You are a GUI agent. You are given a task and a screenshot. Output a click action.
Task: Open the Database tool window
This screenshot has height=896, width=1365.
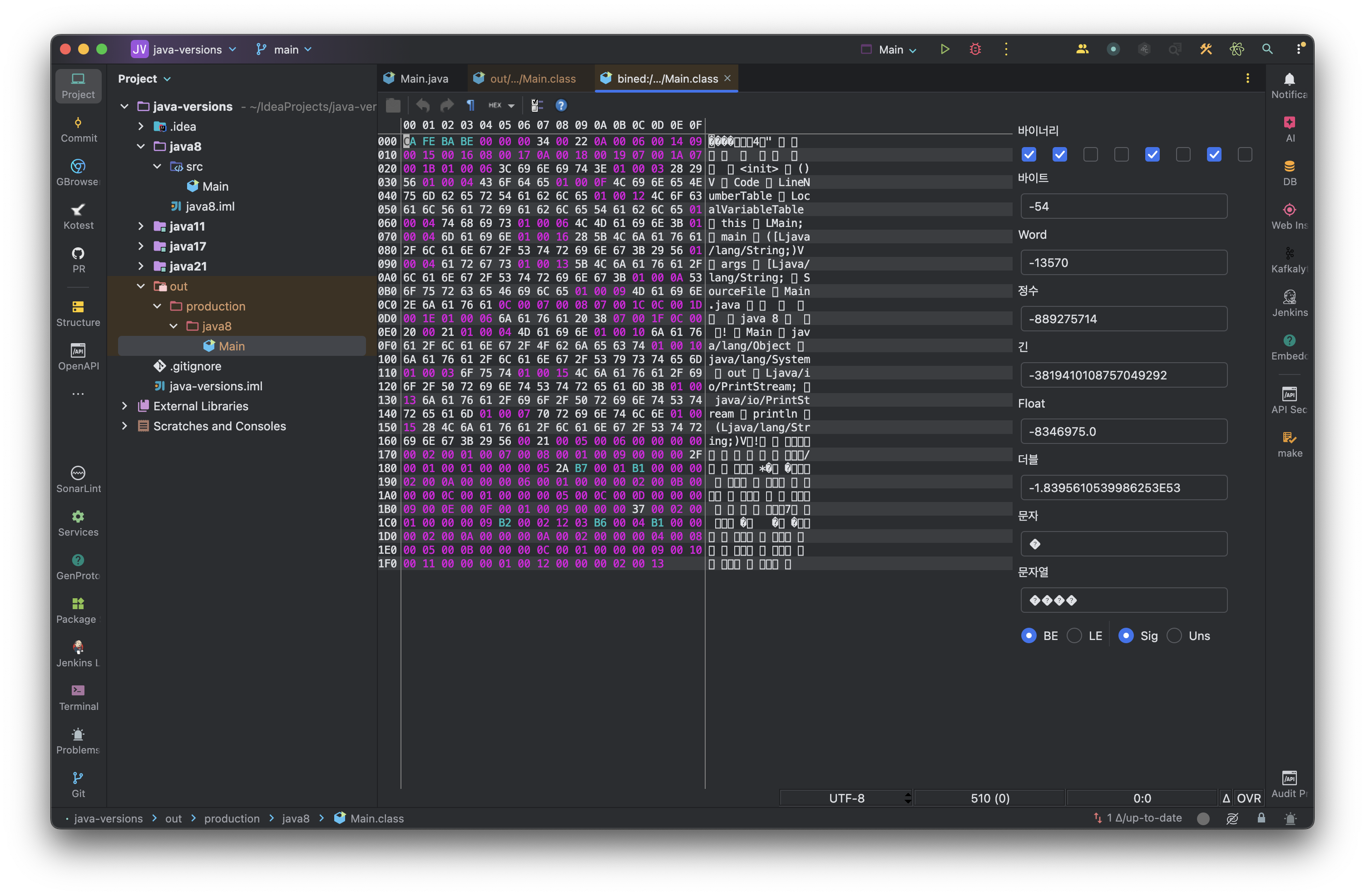1289,172
